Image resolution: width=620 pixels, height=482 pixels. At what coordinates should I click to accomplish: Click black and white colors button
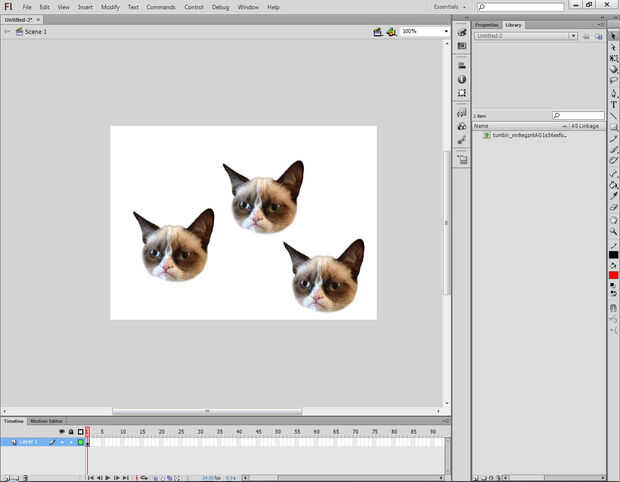click(612, 285)
